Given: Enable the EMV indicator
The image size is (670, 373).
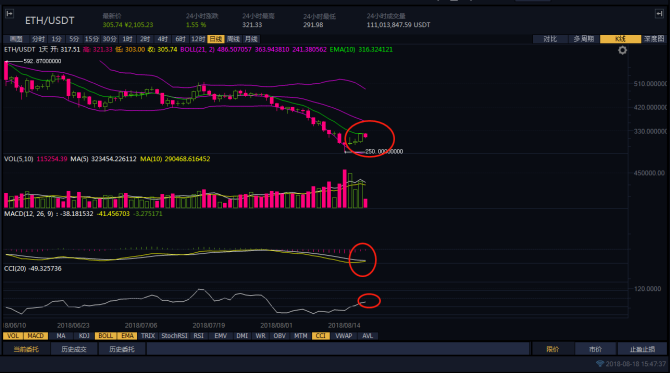Looking at the screenshot, I should point(220,336).
